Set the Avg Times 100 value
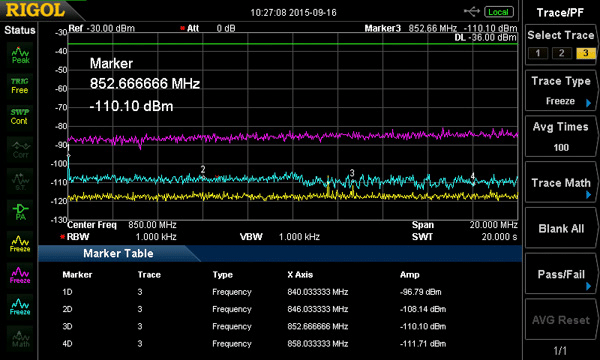The width and height of the screenshot is (600, 360). (561, 137)
